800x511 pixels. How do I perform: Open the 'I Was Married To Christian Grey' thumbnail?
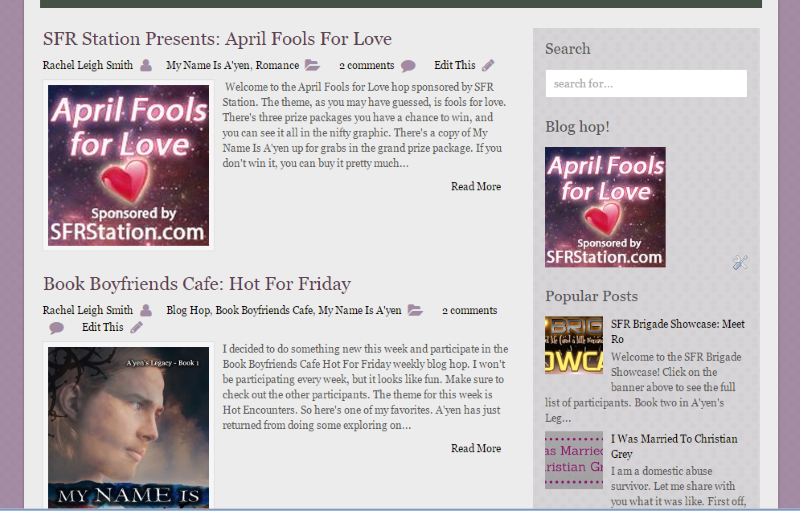coord(574,460)
